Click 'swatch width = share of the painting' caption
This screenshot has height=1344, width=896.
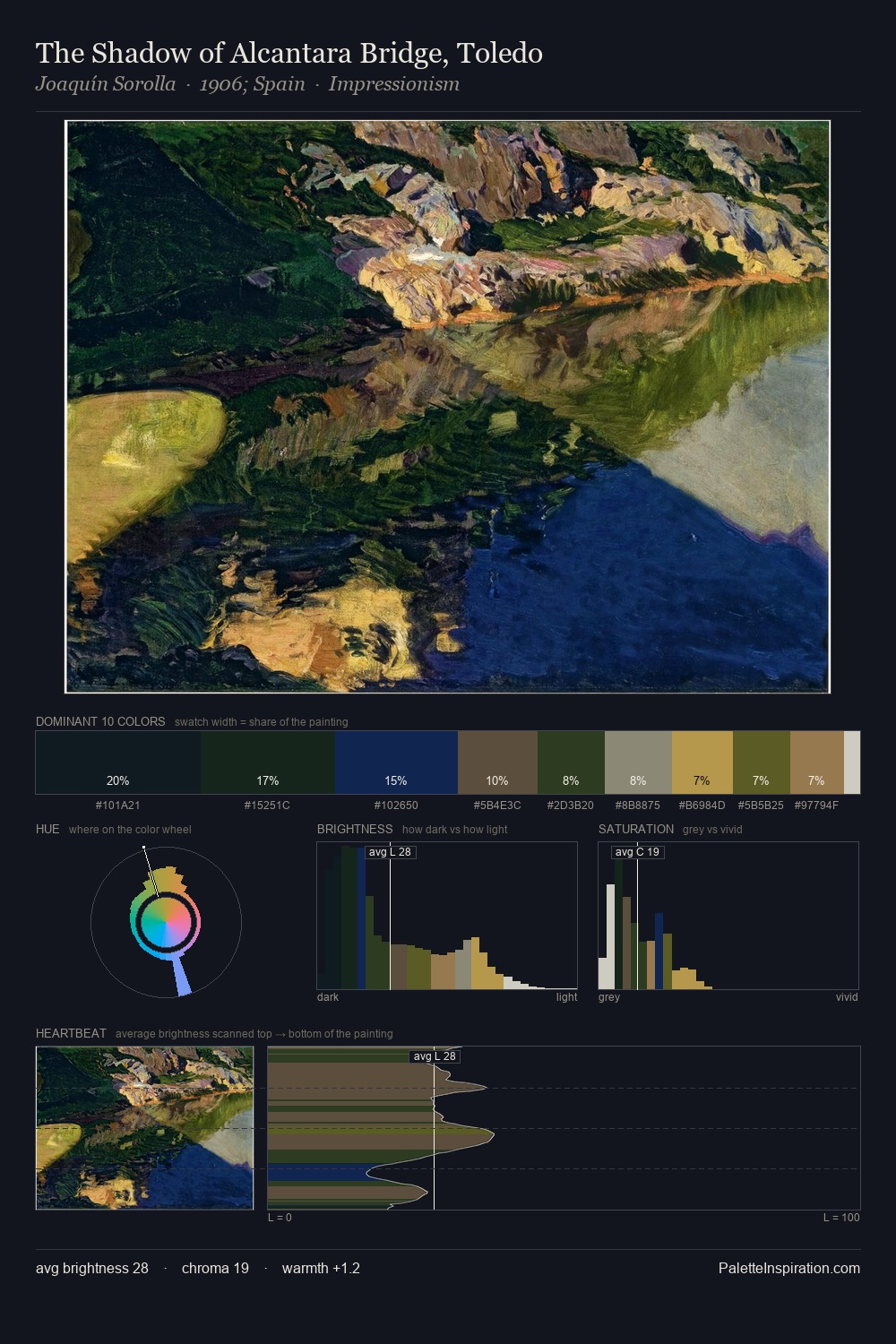tap(262, 721)
